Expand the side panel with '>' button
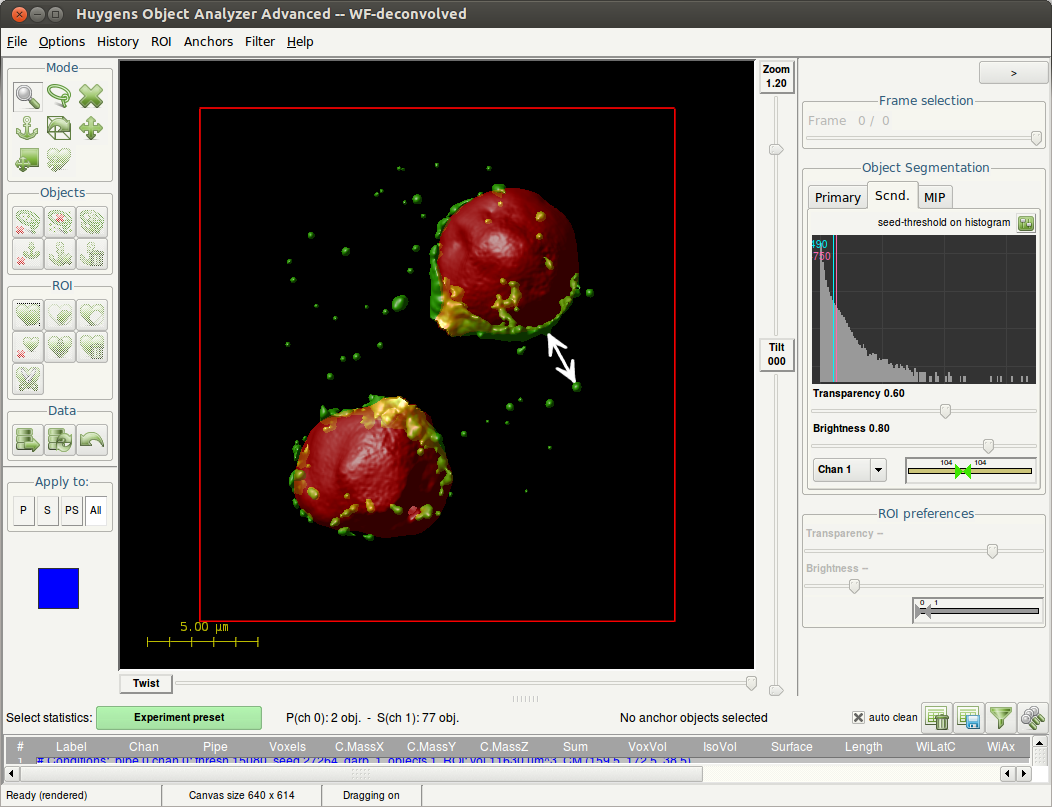1052x807 pixels. [x=1013, y=73]
